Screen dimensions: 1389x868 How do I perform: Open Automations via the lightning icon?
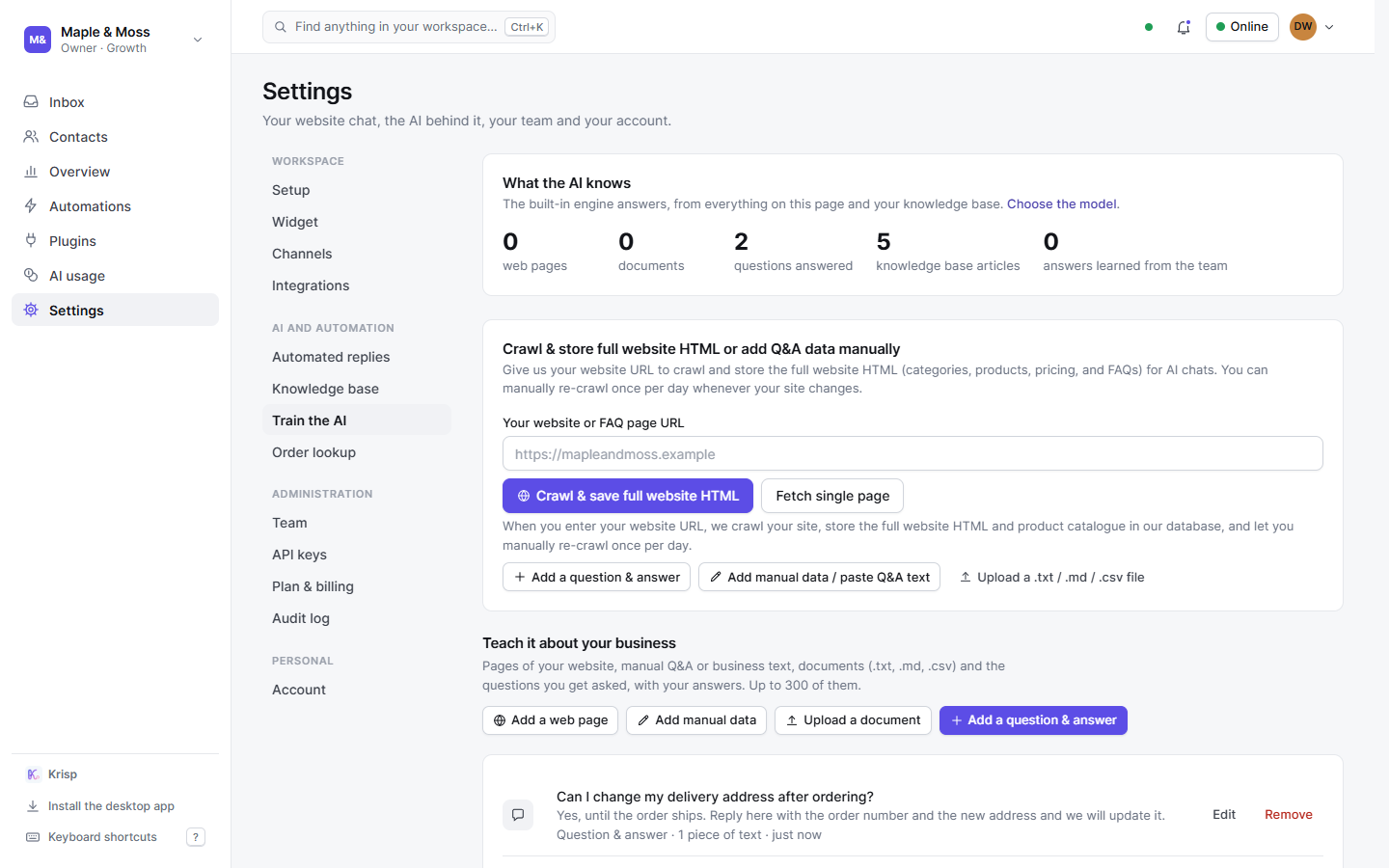pyautogui.click(x=115, y=206)
